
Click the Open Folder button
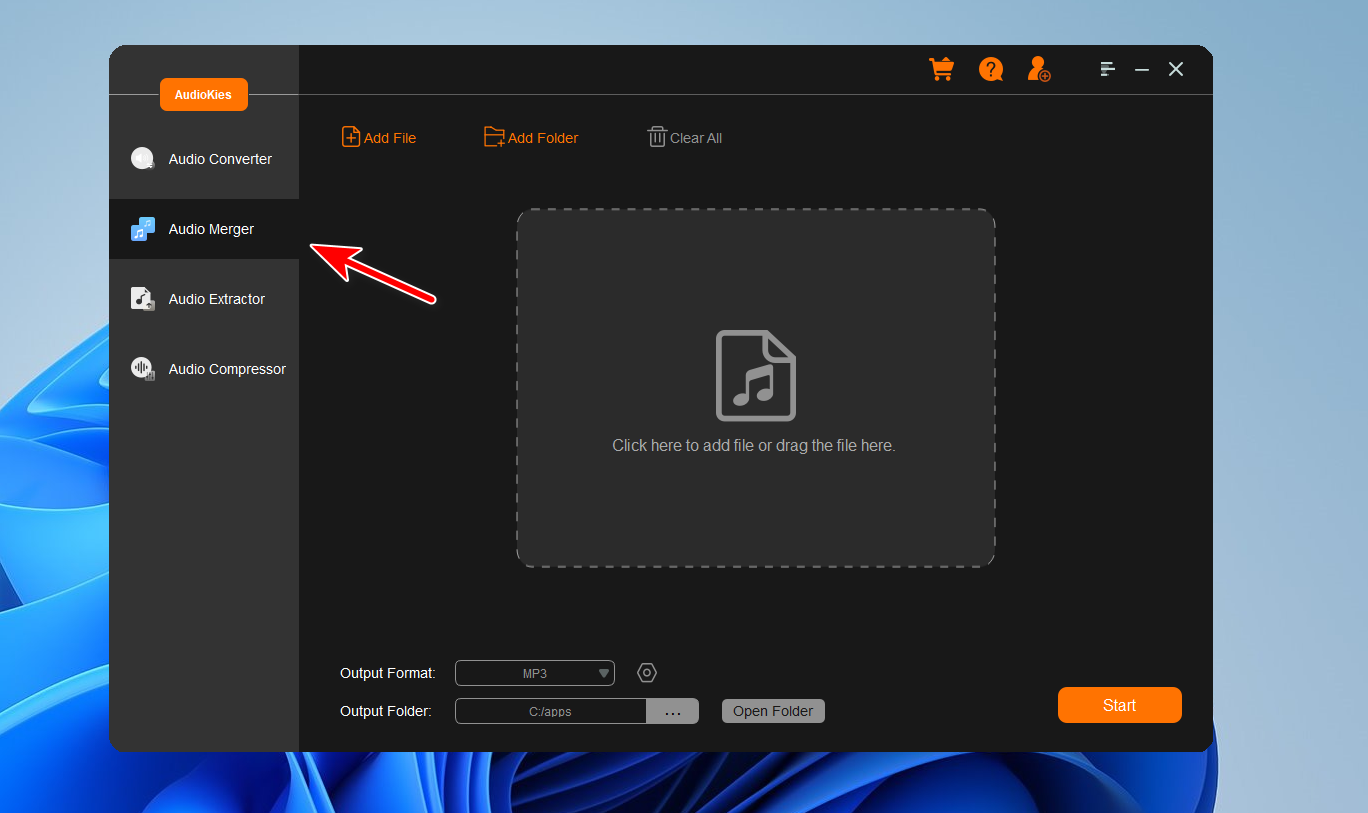coord(773,711)
